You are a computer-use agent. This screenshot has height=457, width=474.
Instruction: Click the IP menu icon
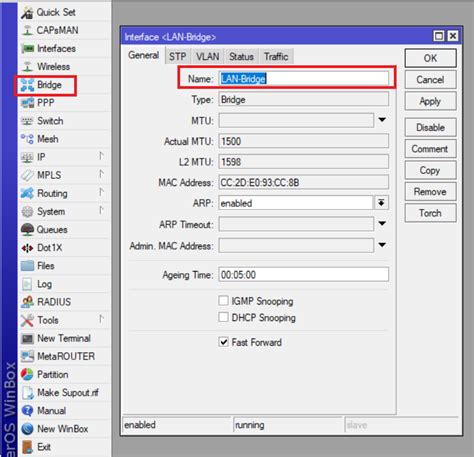click(27, 157)
